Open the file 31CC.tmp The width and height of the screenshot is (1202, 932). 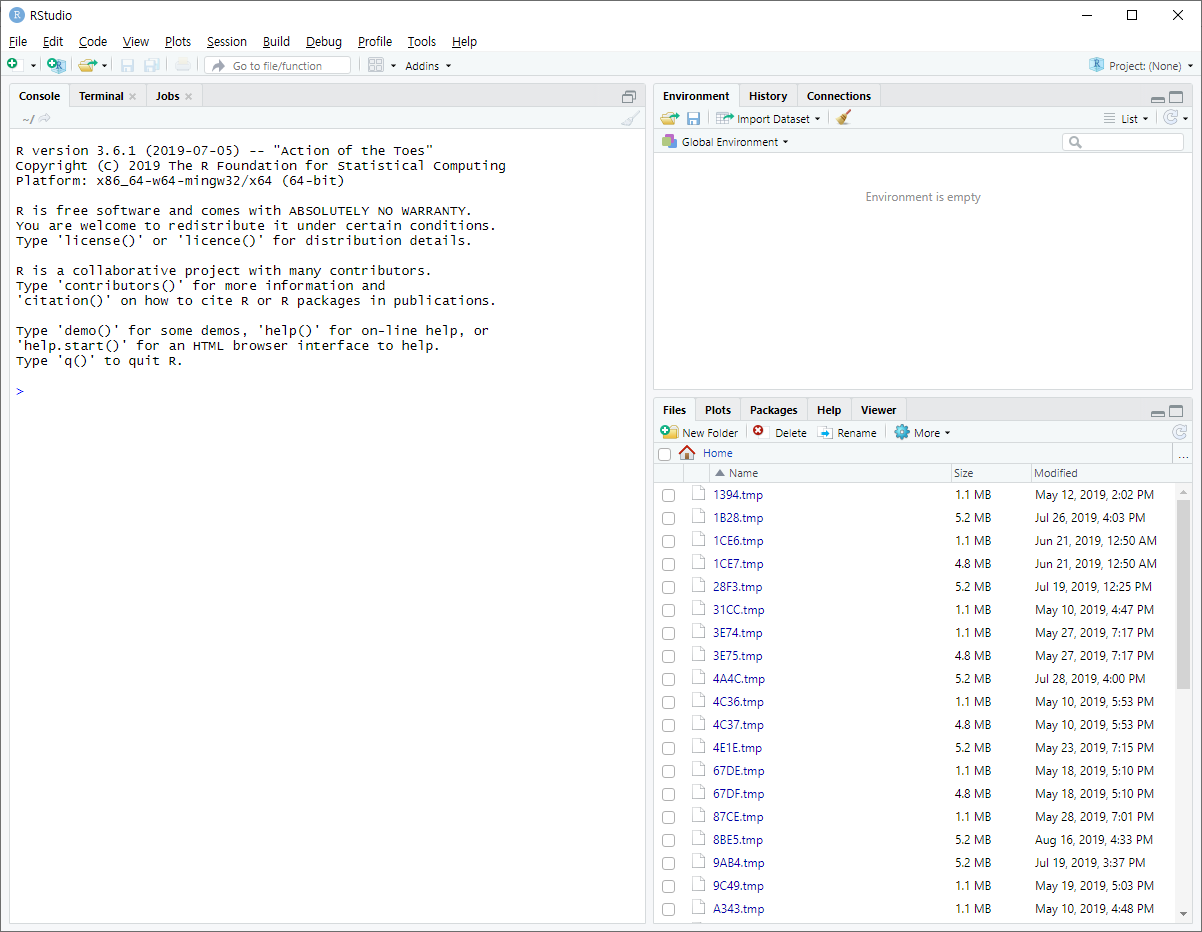tap(738, 610)
